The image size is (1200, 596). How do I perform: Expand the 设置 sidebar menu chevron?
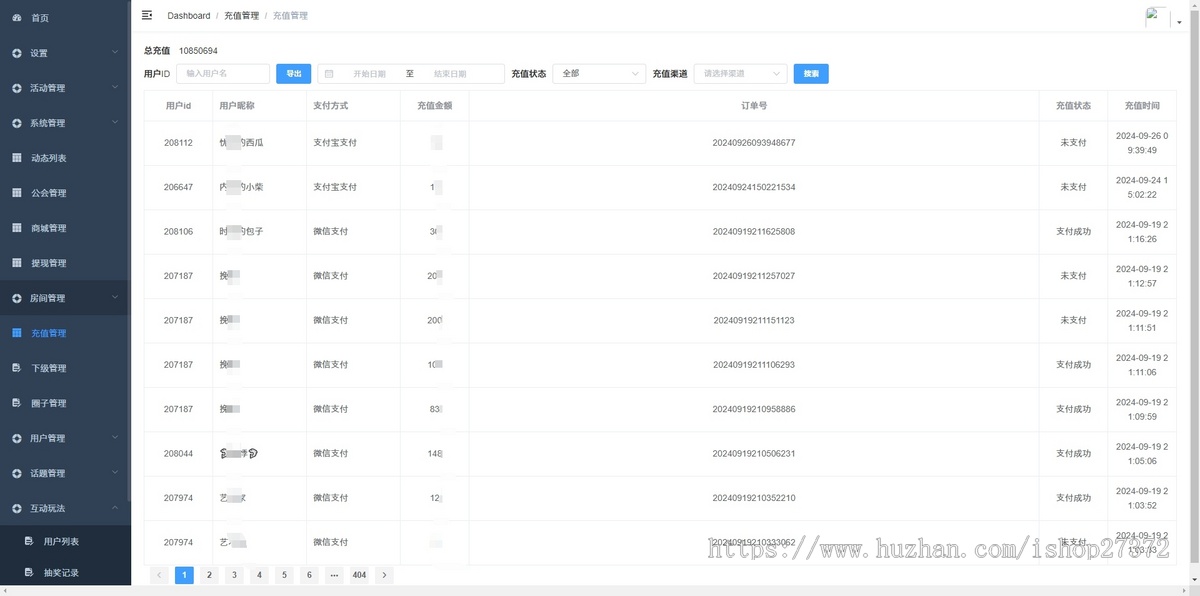pyautogui.click(x=115, y=52)
